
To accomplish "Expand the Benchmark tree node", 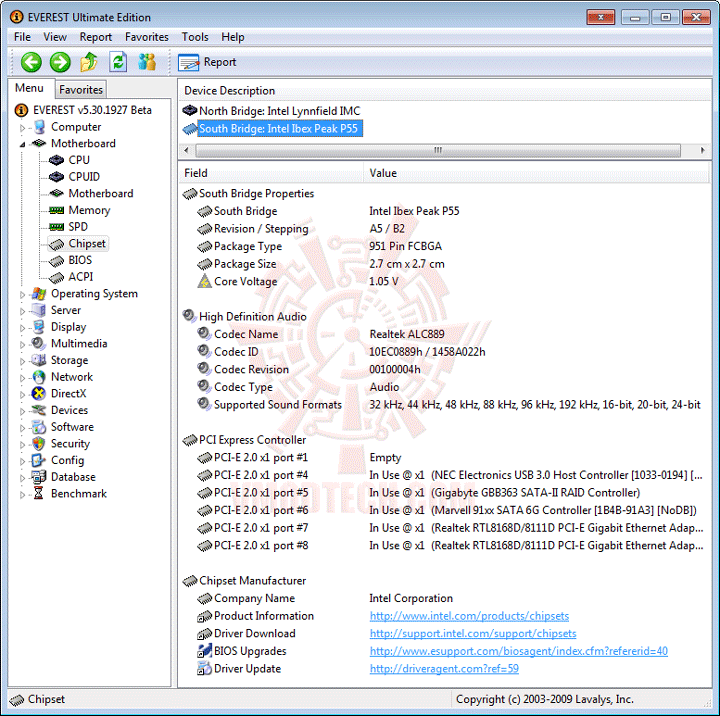I will 22,495.
